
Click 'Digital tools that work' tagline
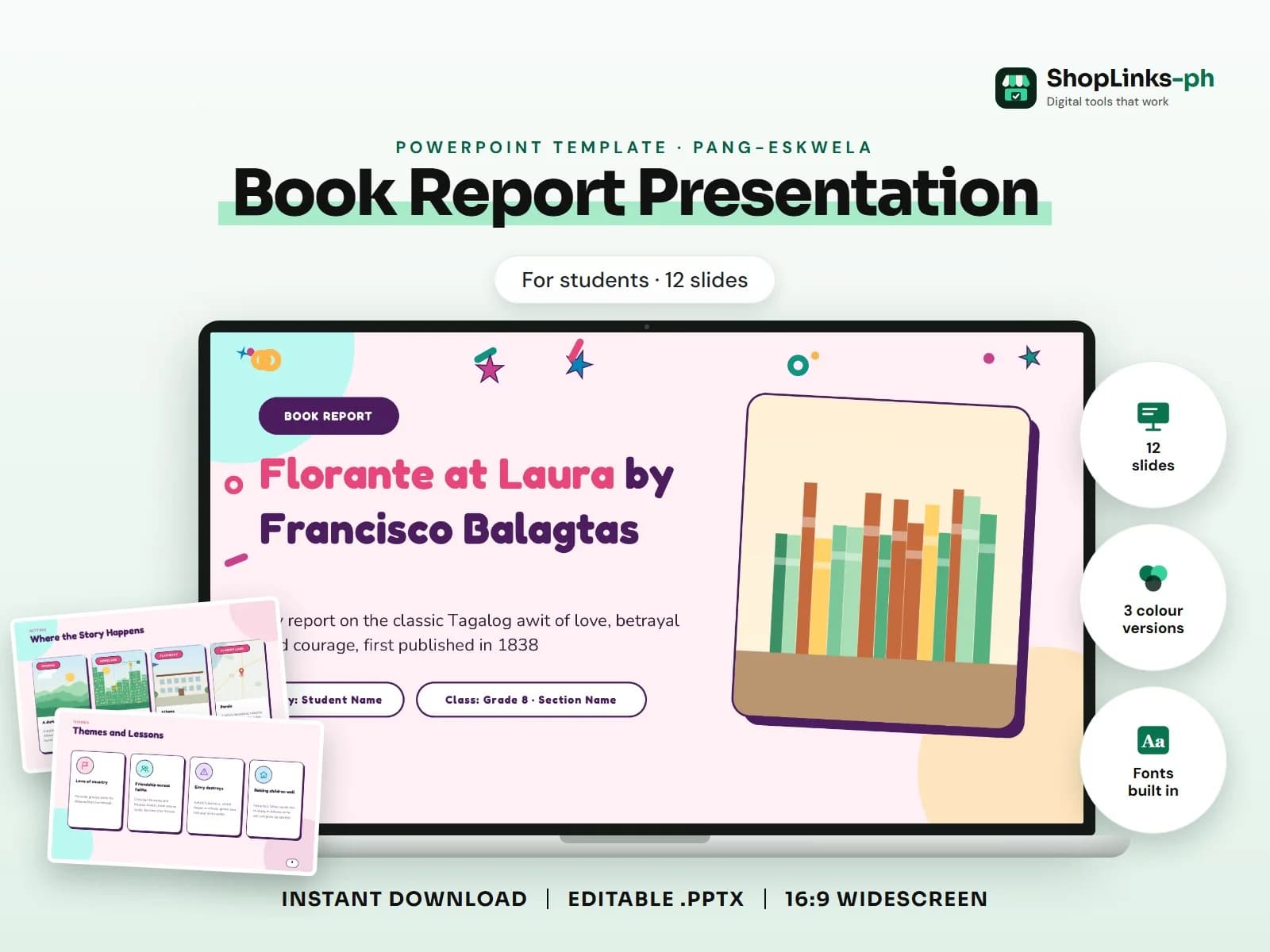click(x=1107, y=102)
